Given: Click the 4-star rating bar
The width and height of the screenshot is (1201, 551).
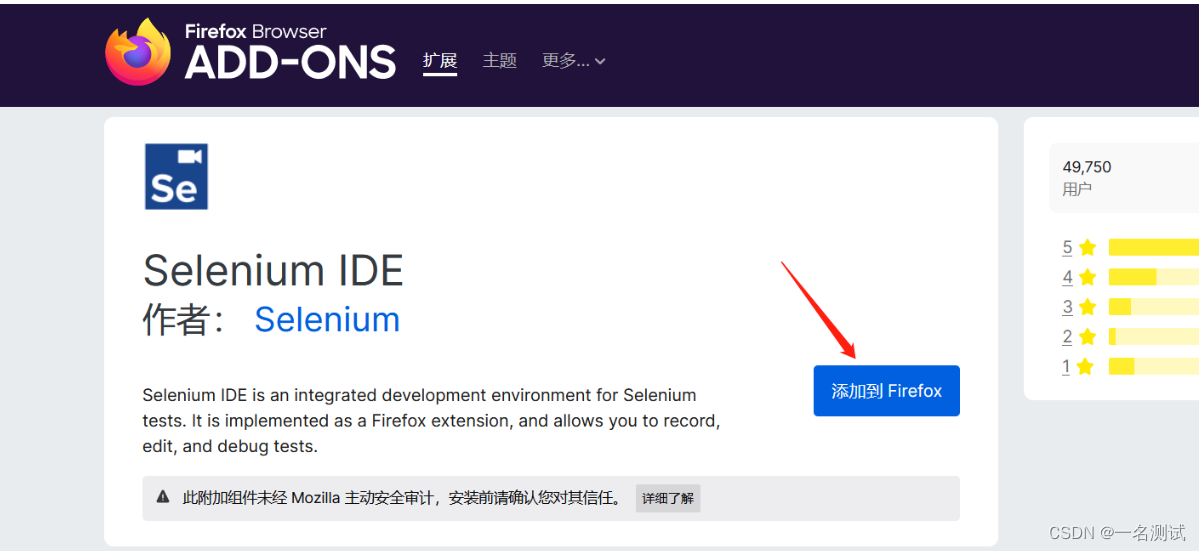Looking at the screenshot, I should [1154, 277].
